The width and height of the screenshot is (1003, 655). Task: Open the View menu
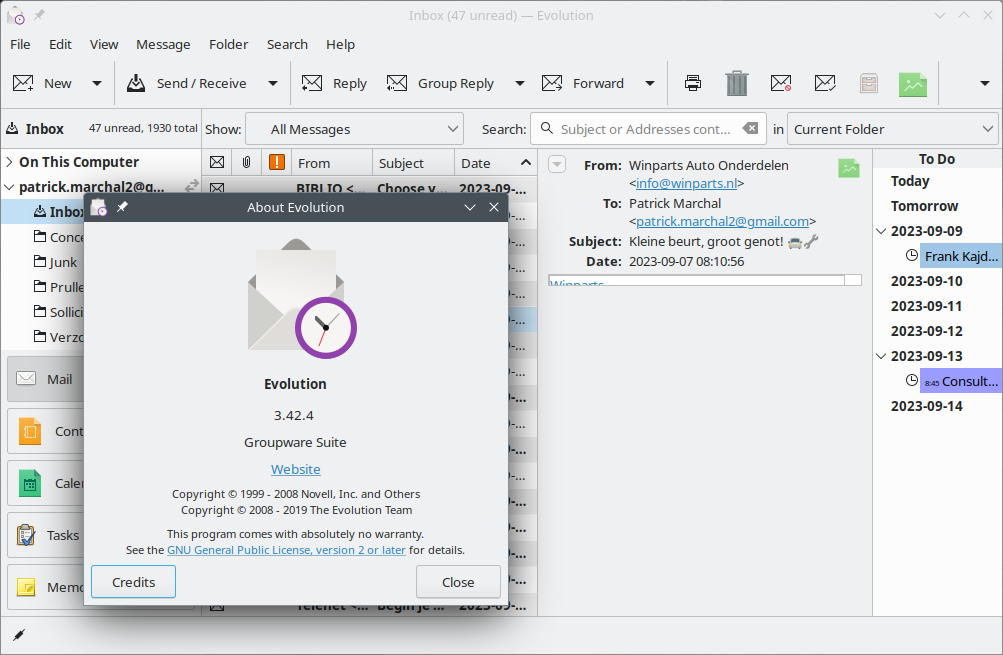pos(104,44)
